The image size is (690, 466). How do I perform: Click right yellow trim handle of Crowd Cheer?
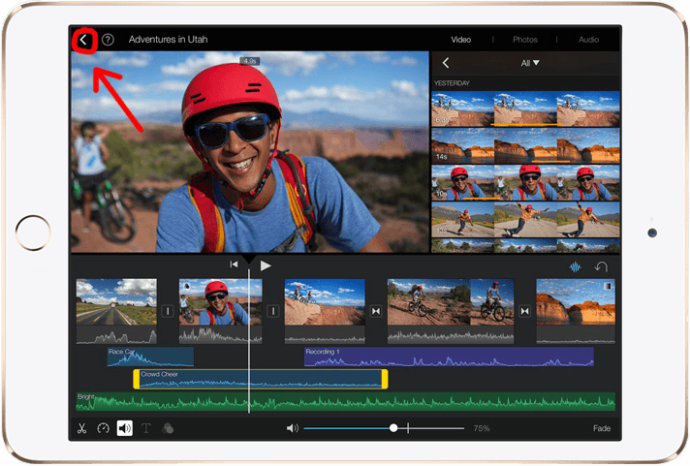pos(385,379)
